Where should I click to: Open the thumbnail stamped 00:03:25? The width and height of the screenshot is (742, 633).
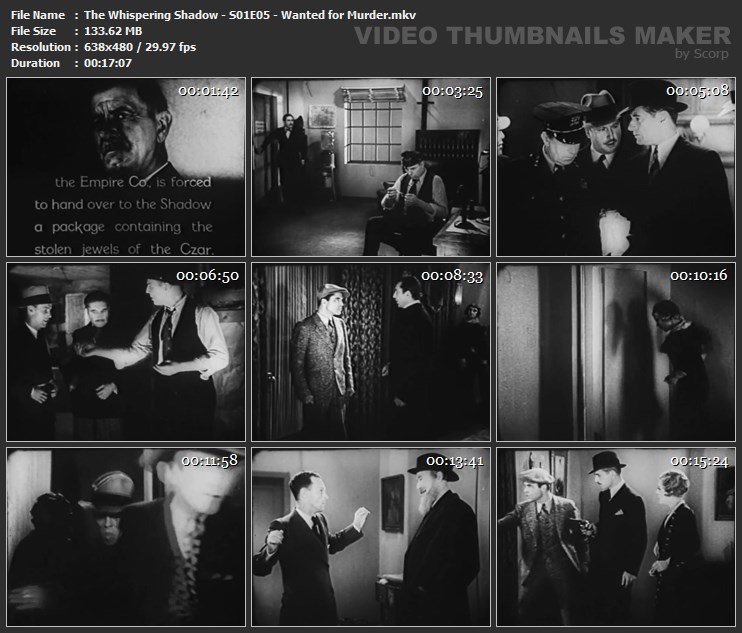point(371,167)
